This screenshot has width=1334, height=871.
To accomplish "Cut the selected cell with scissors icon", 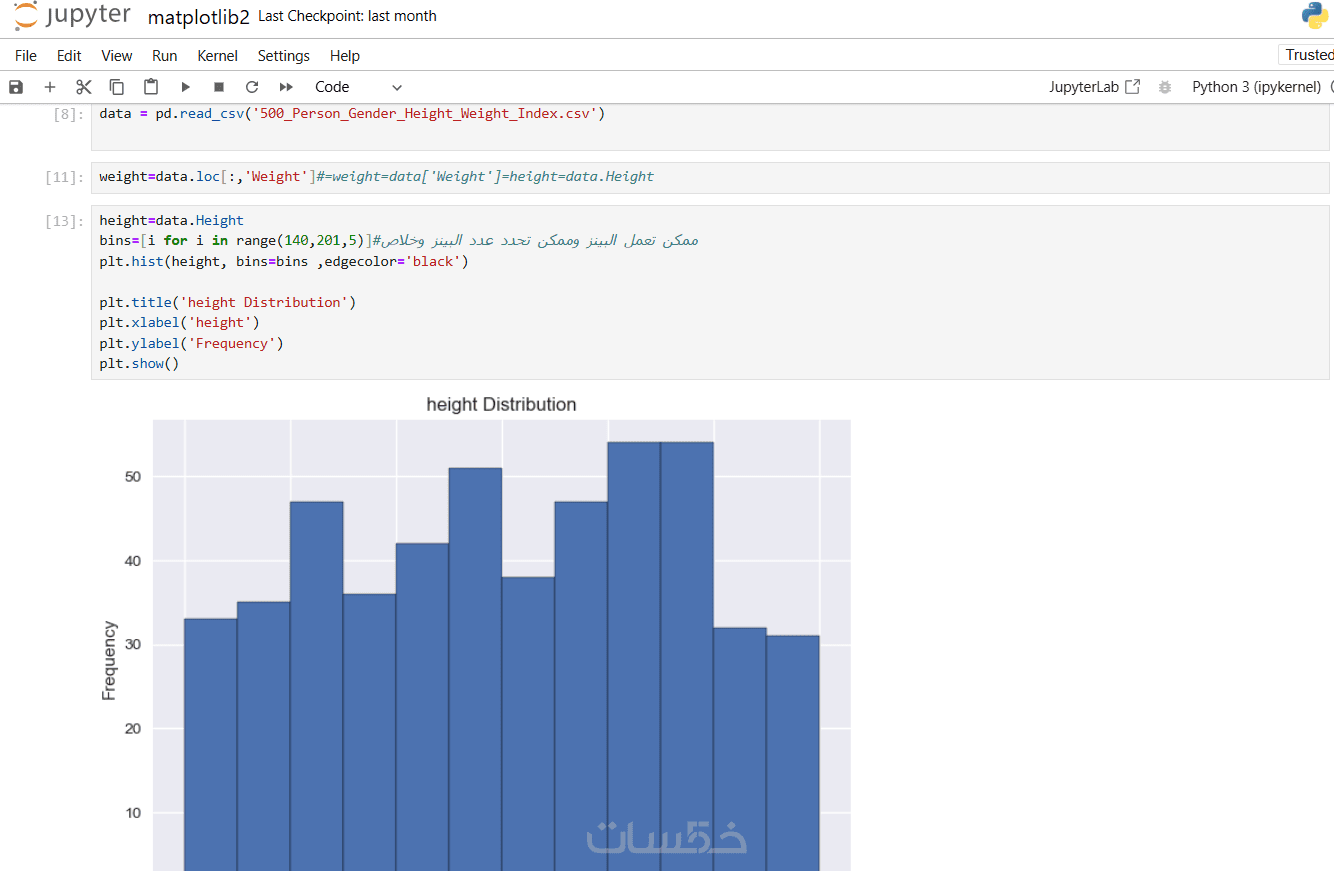I will (84, 87).
